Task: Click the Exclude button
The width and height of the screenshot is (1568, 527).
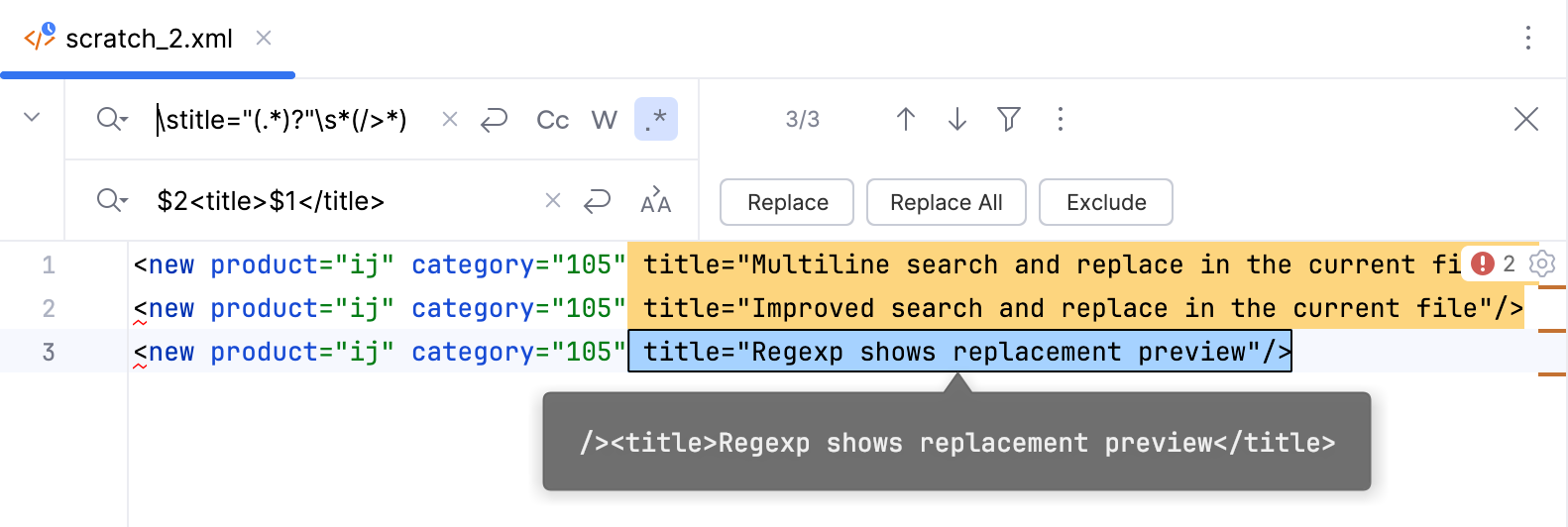Action: click(1105, 202)
